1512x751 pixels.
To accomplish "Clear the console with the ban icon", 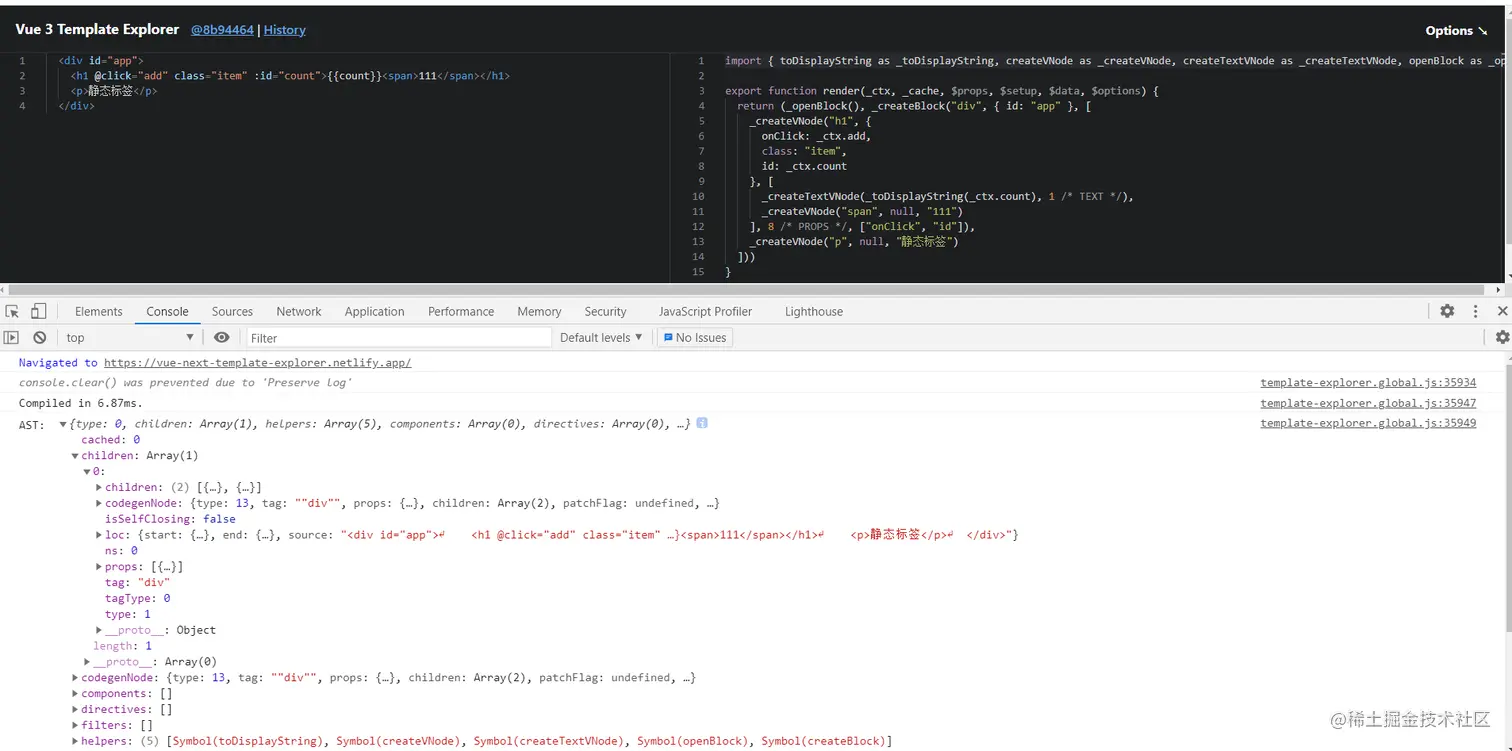I will pos(39,338).
